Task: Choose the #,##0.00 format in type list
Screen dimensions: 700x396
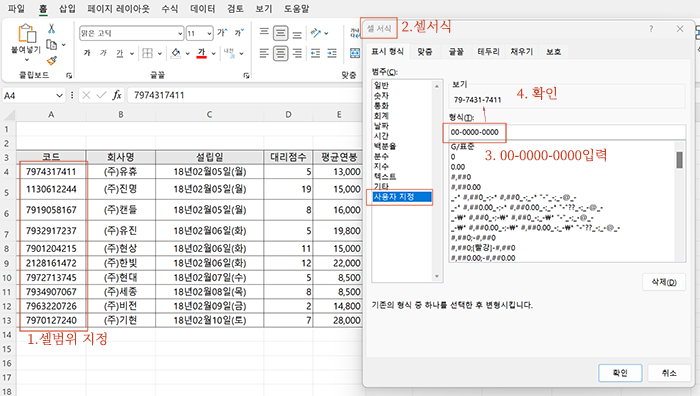Action: 466,187
